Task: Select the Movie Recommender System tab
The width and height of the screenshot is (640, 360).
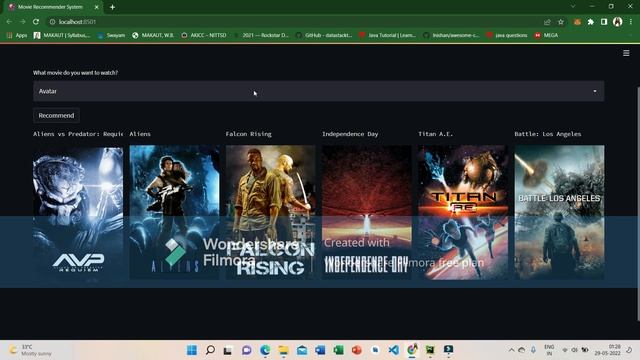Action: [x=53, y=7]
